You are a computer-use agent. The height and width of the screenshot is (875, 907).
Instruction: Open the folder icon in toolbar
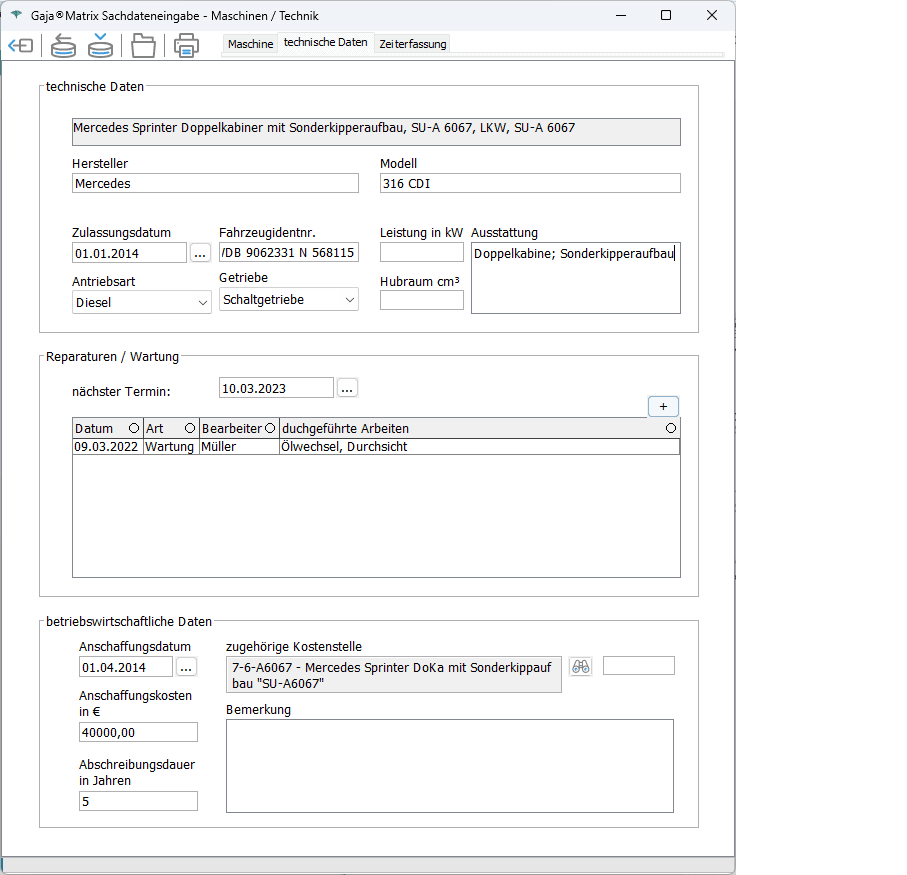(144, 46)
